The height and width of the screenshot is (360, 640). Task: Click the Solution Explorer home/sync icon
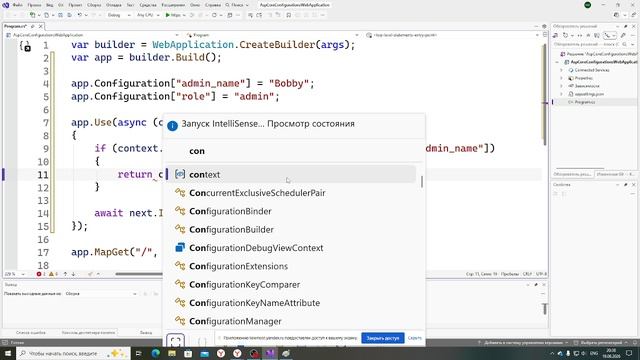(x=556, y=36)
